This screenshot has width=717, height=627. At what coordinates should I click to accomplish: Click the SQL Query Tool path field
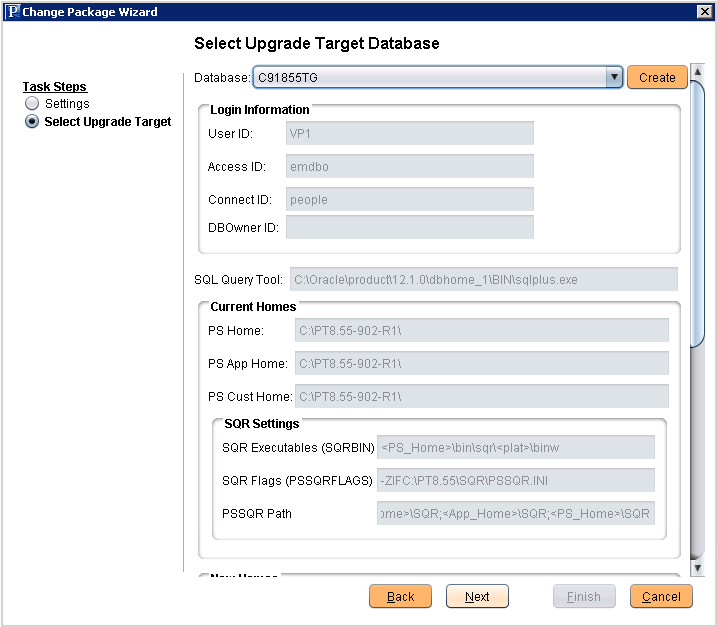[483, 280]
